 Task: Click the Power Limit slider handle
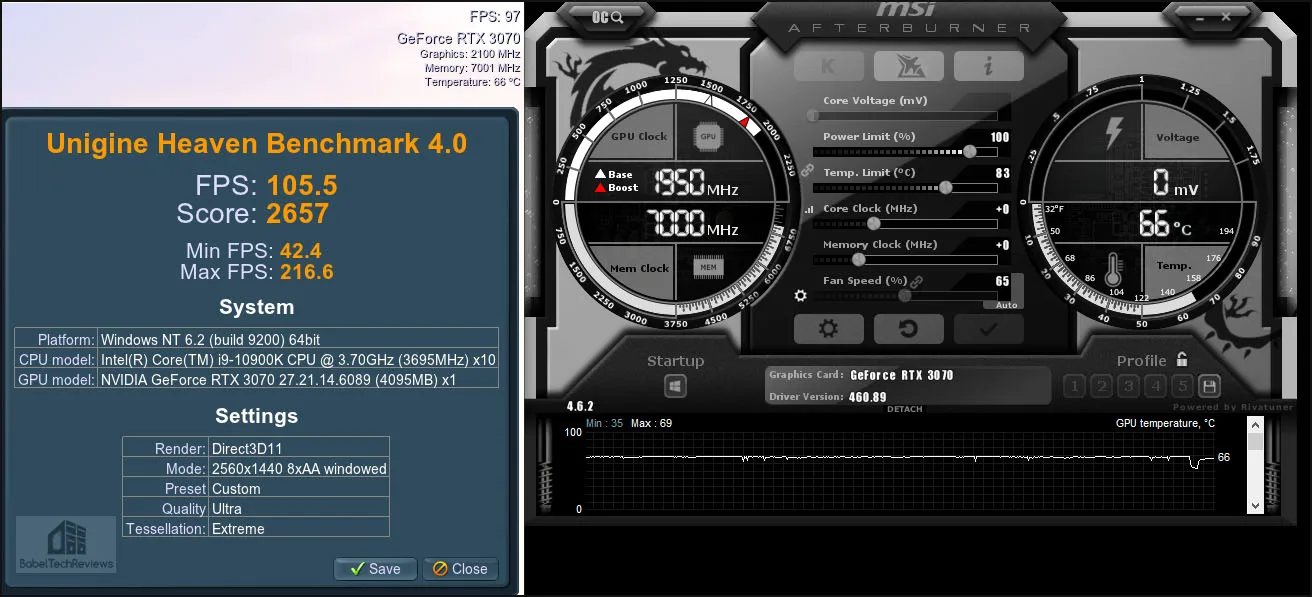(969, 152)
